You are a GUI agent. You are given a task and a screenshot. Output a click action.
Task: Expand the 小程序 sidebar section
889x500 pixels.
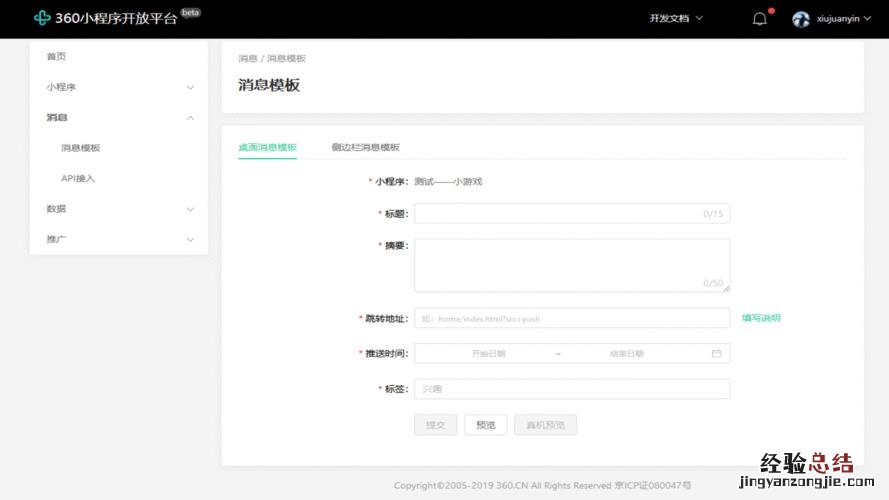click(118, 87)
